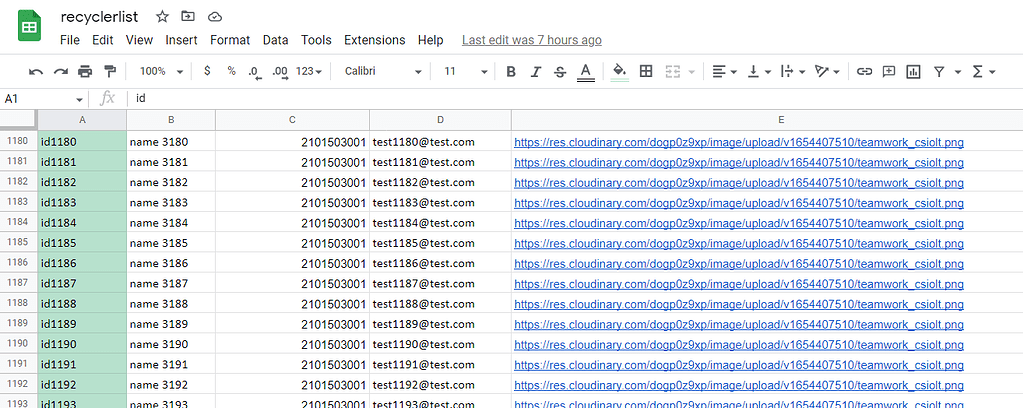Select row 1183 header

click(18, 202)
